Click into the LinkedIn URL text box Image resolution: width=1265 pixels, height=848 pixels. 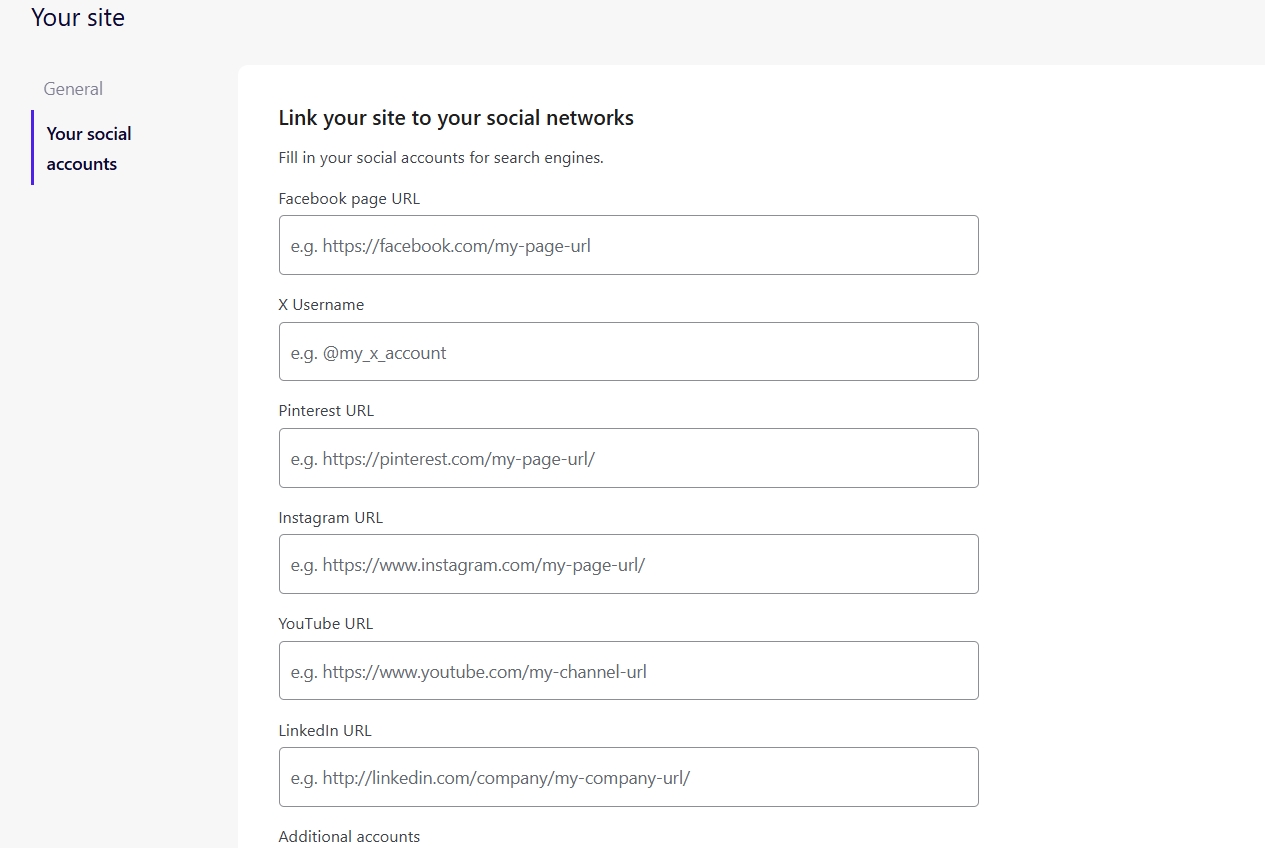pyautogui.click(x=628, y=777)
